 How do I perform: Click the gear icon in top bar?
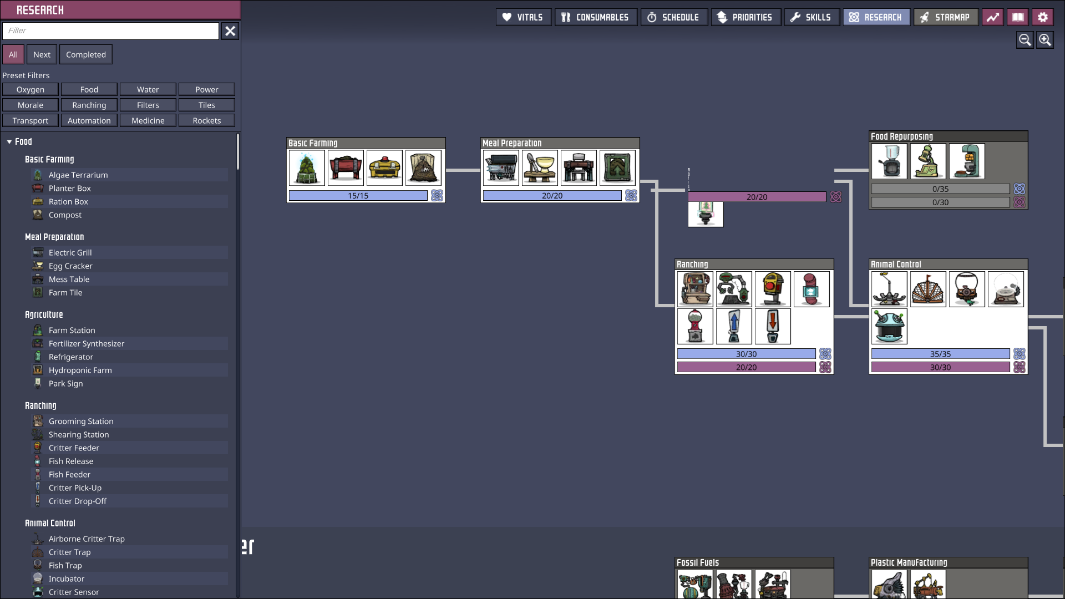[1043, 17]
